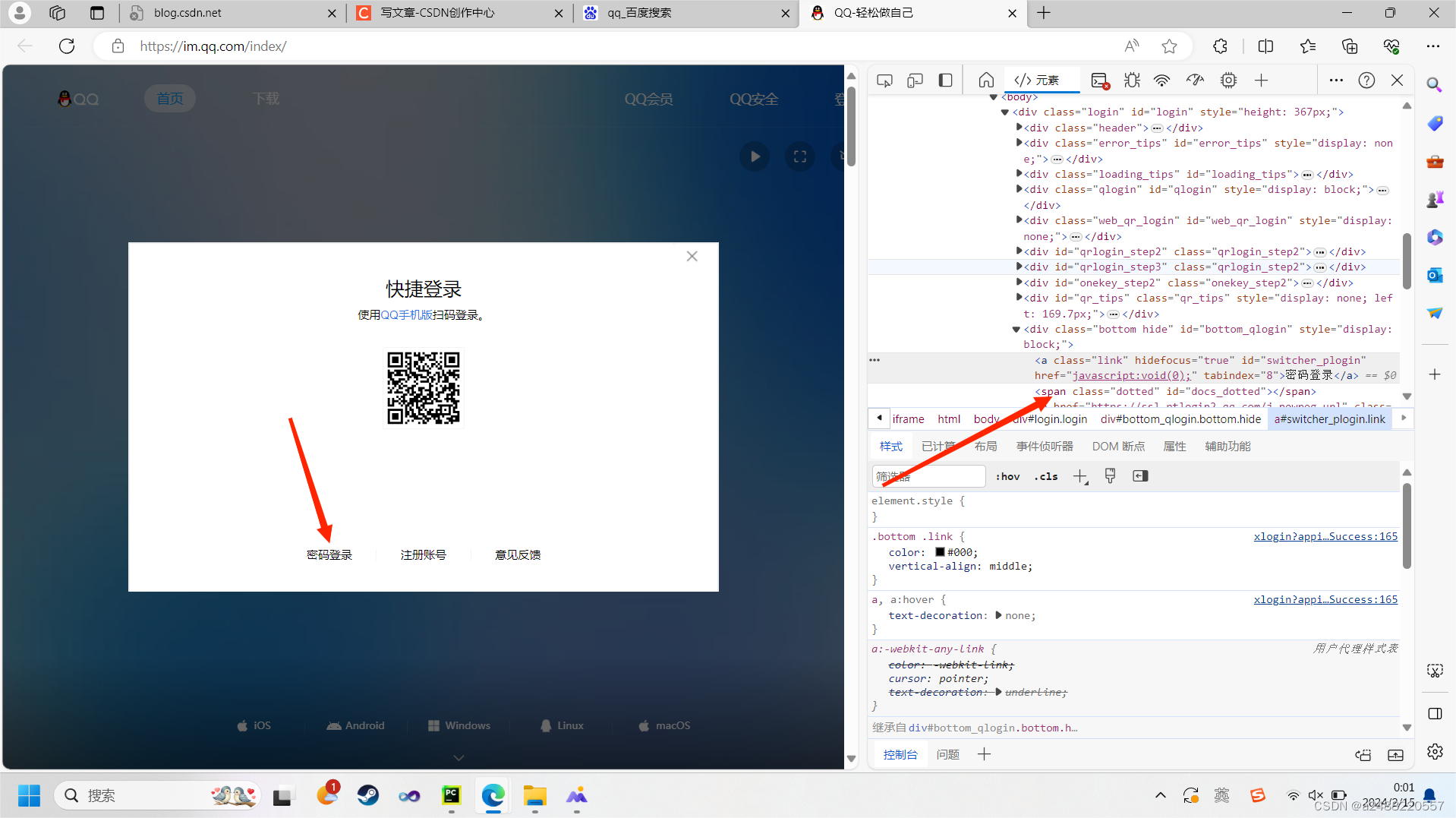Toggle :hov element state button
Viewport: 1456px width, 818px height.
point(1008,476)
